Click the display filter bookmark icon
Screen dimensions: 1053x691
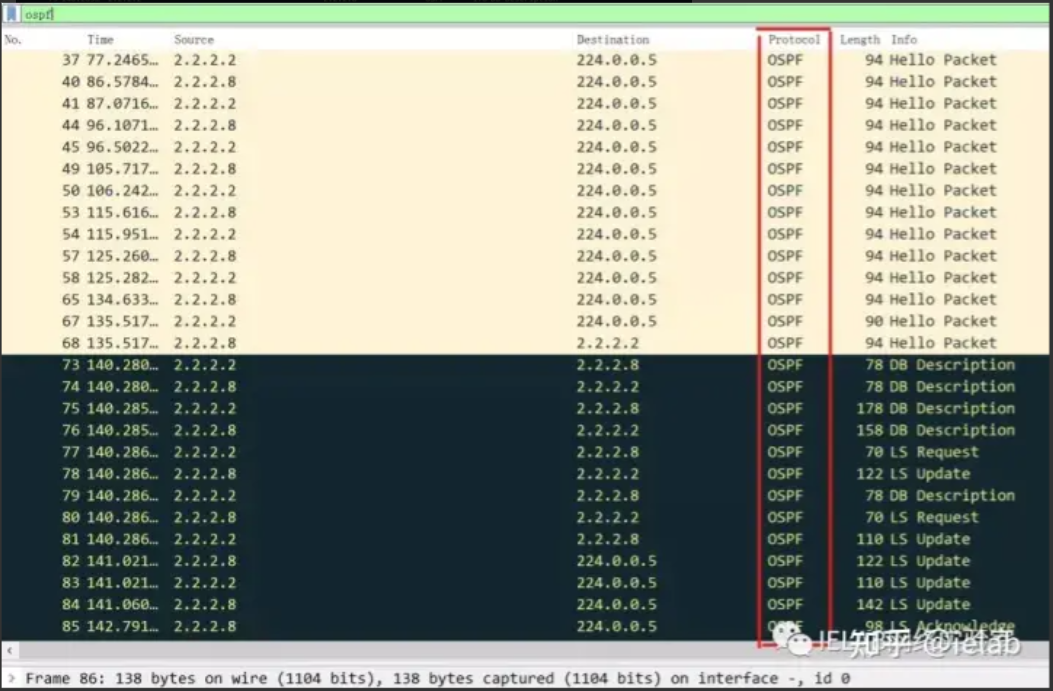(x=11, y=13)
